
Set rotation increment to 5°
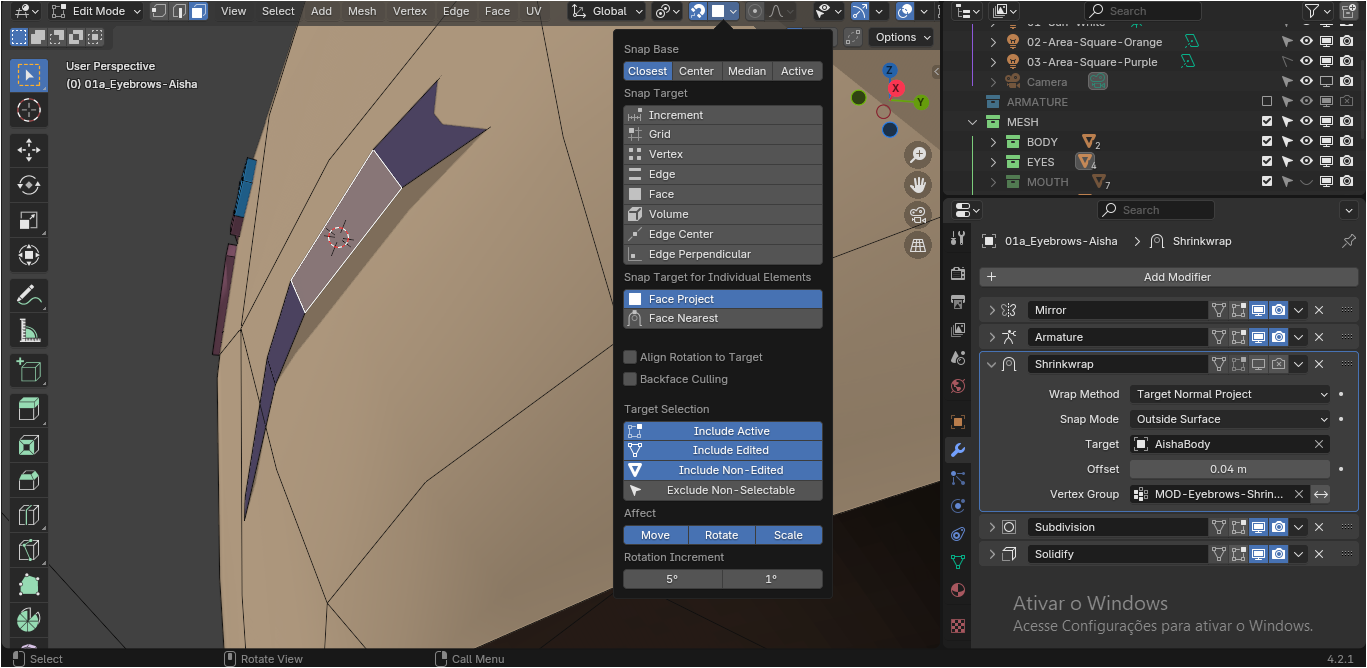pyautogui.click(x=672, y=579)
